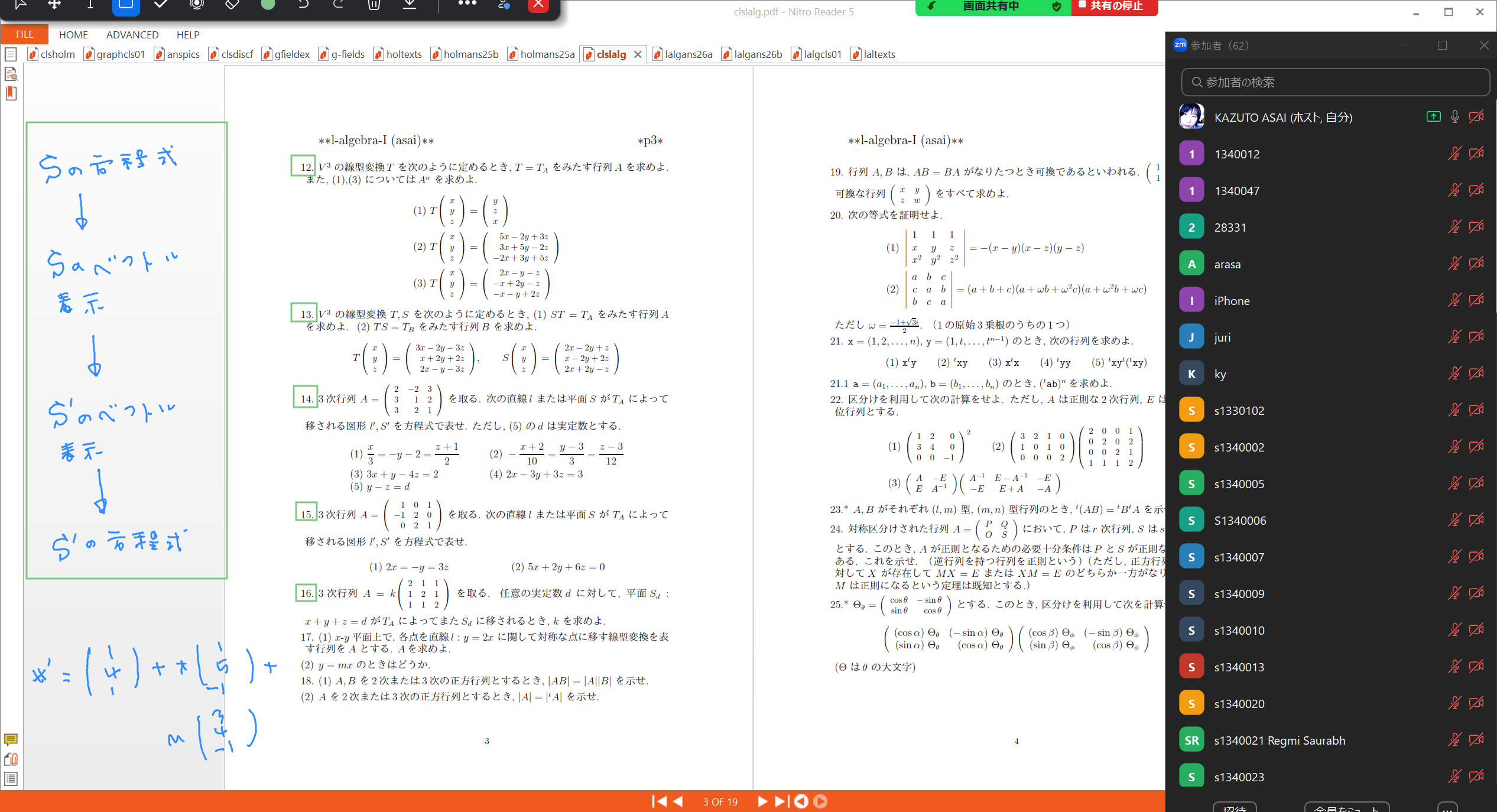
Task: Open the g-fields document tab
Action: pyautogui.click(x=342, y=54)
